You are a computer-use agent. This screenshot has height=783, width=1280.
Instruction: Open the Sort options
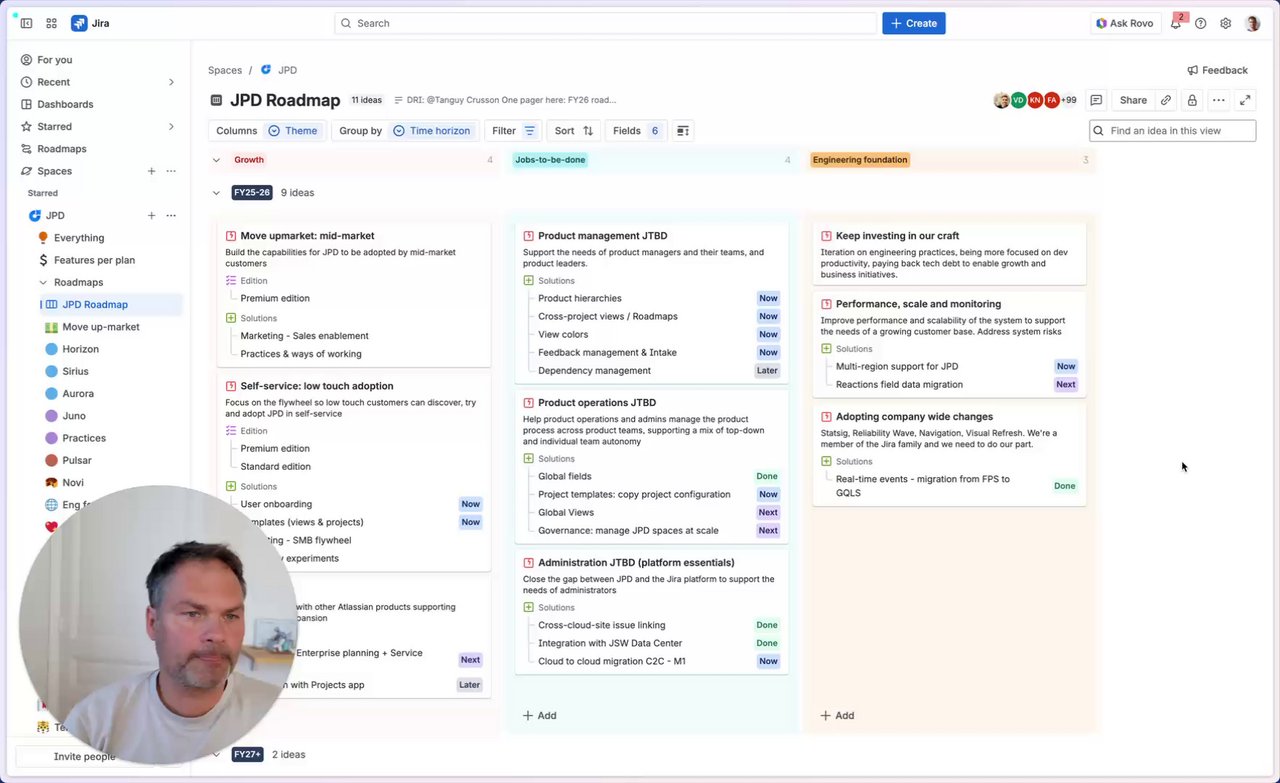[x=574, y=131]
